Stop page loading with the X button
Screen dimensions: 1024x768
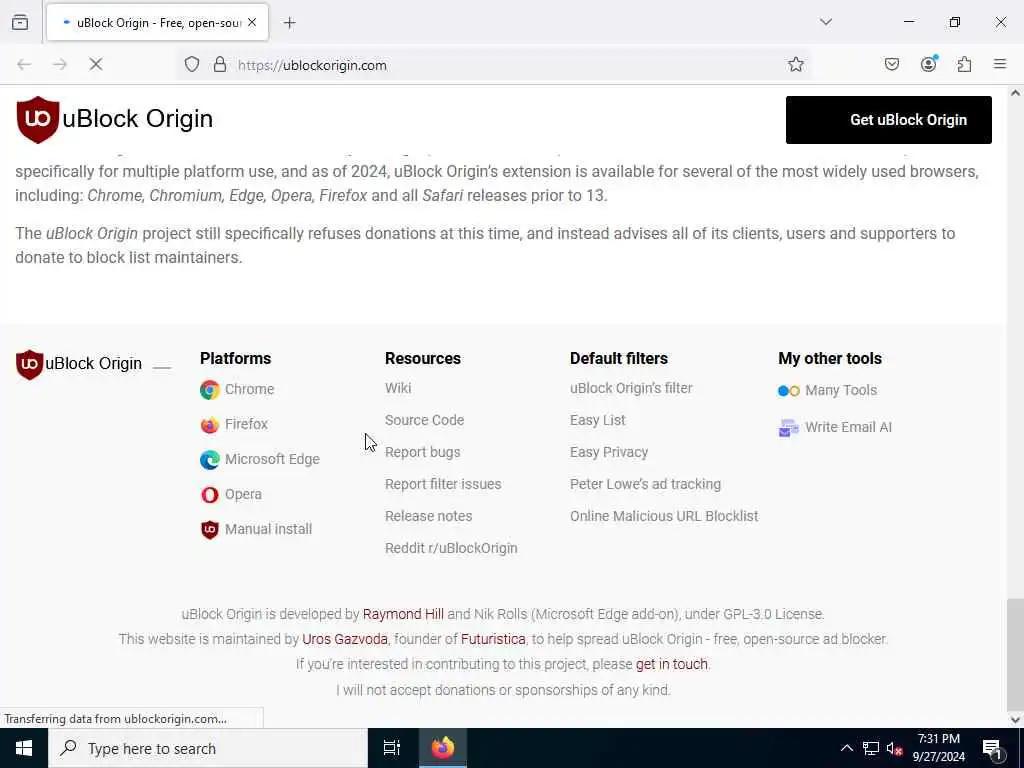[96, 64]
